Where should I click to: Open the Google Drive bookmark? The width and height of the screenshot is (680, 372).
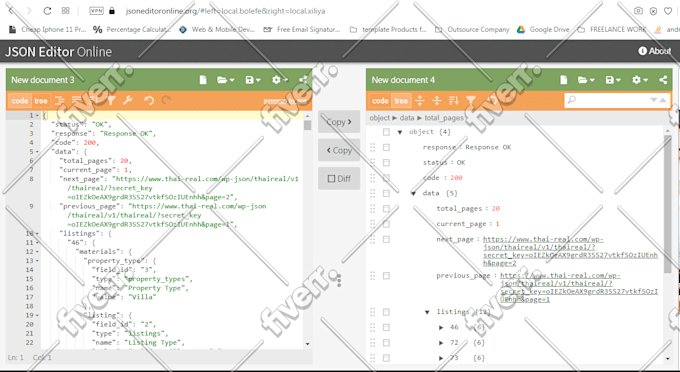point(543,29)
